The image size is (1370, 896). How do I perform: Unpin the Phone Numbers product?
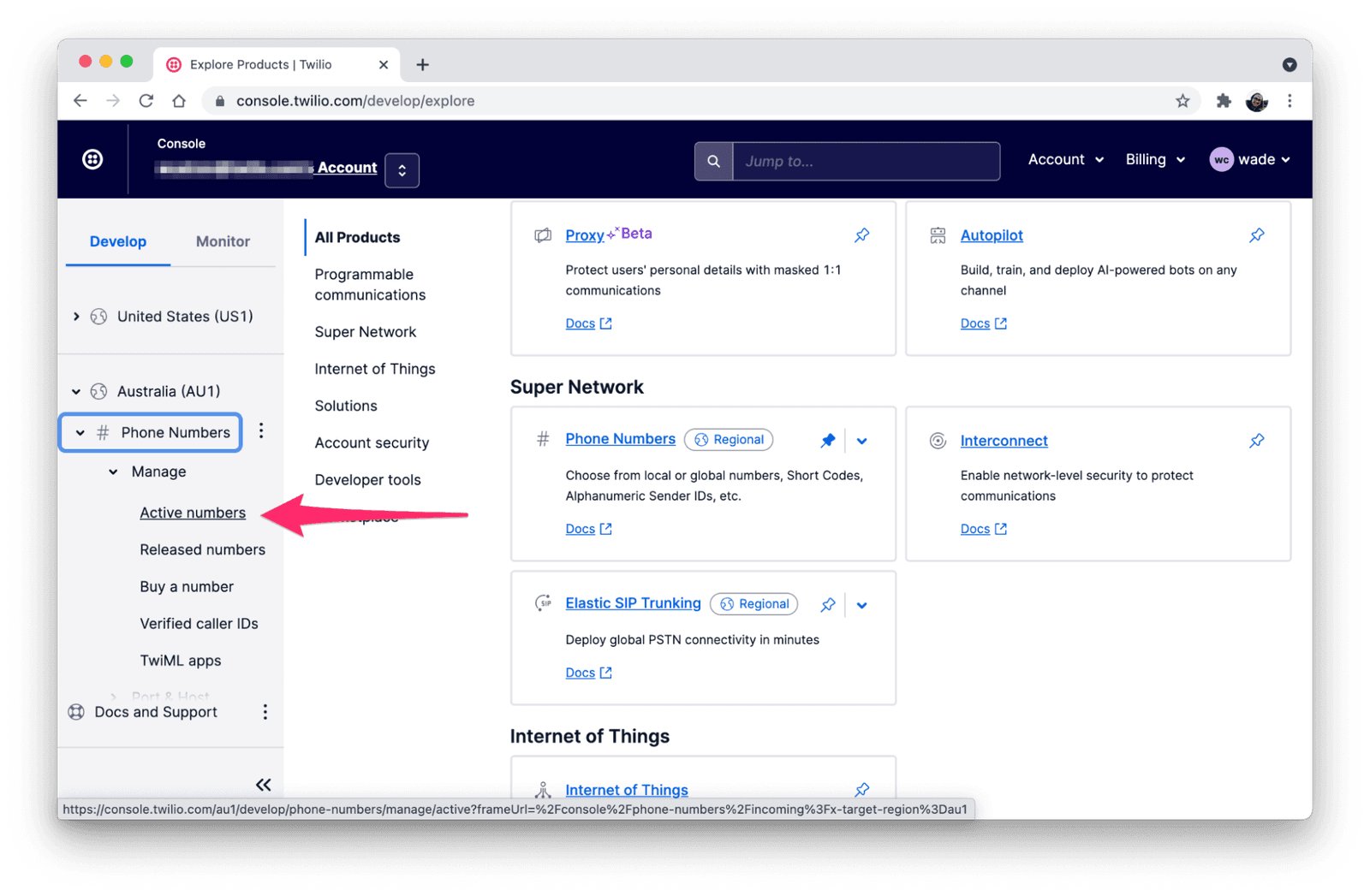(827, 441)
